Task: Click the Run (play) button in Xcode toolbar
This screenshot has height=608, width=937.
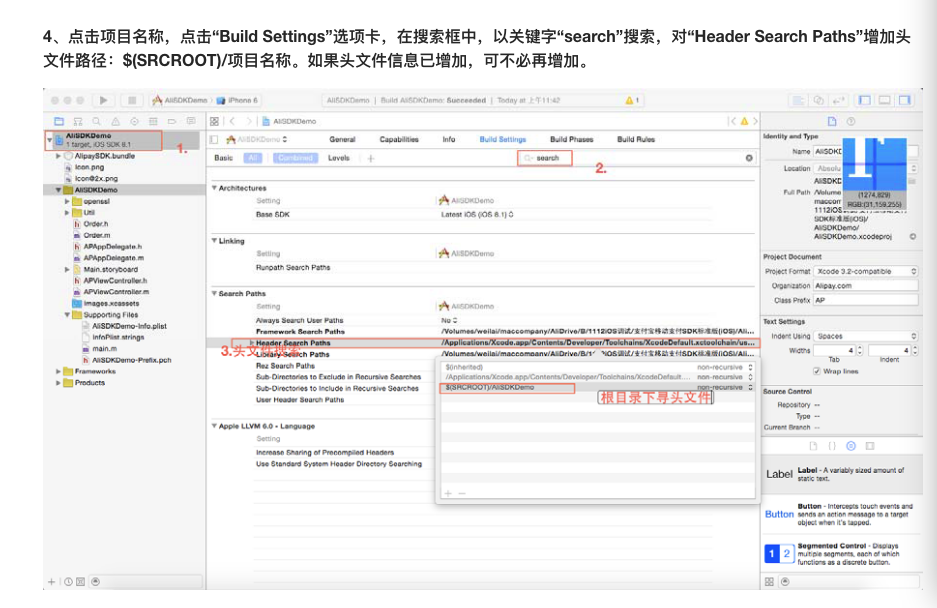Action: point(103,100)
